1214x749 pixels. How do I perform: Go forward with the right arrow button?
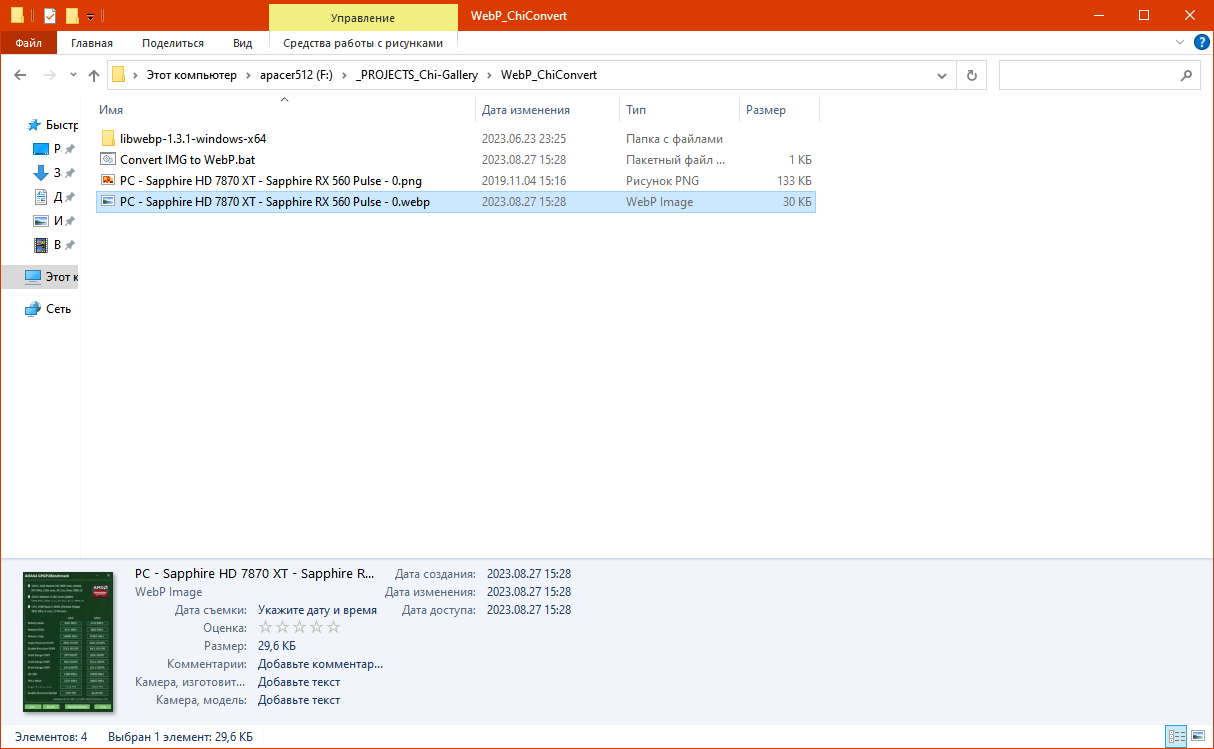[x=49, y=75]
